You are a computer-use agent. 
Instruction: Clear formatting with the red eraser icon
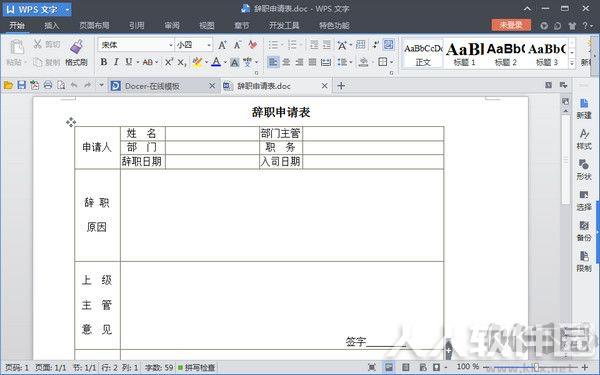click(x=253, y=45)
